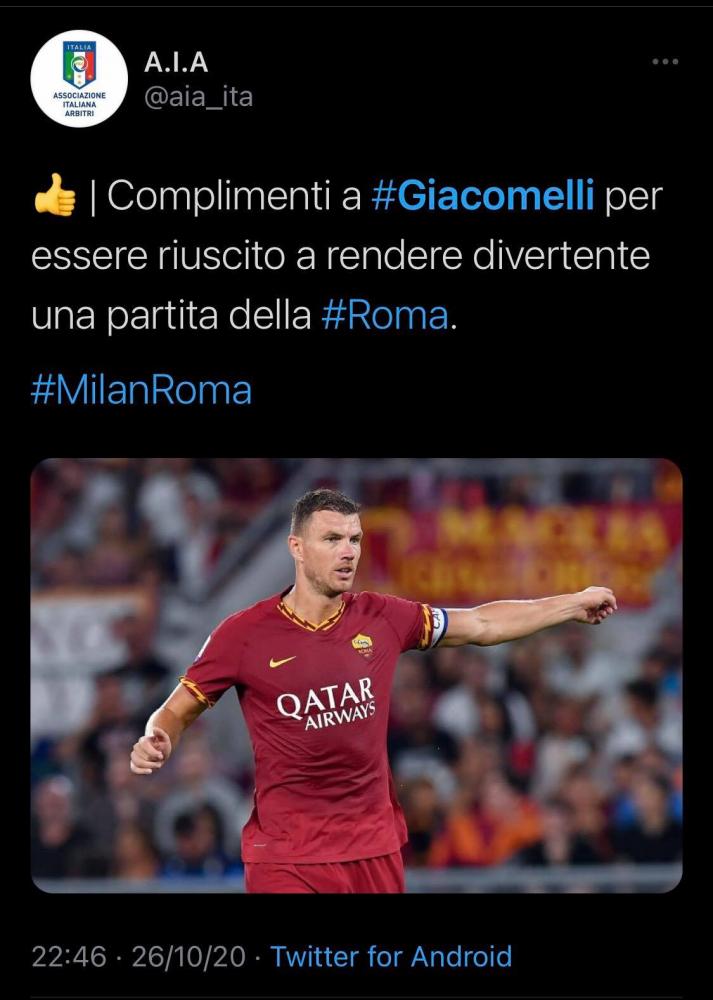Open the A.I.A profile avatar

[x=79, y=78]
